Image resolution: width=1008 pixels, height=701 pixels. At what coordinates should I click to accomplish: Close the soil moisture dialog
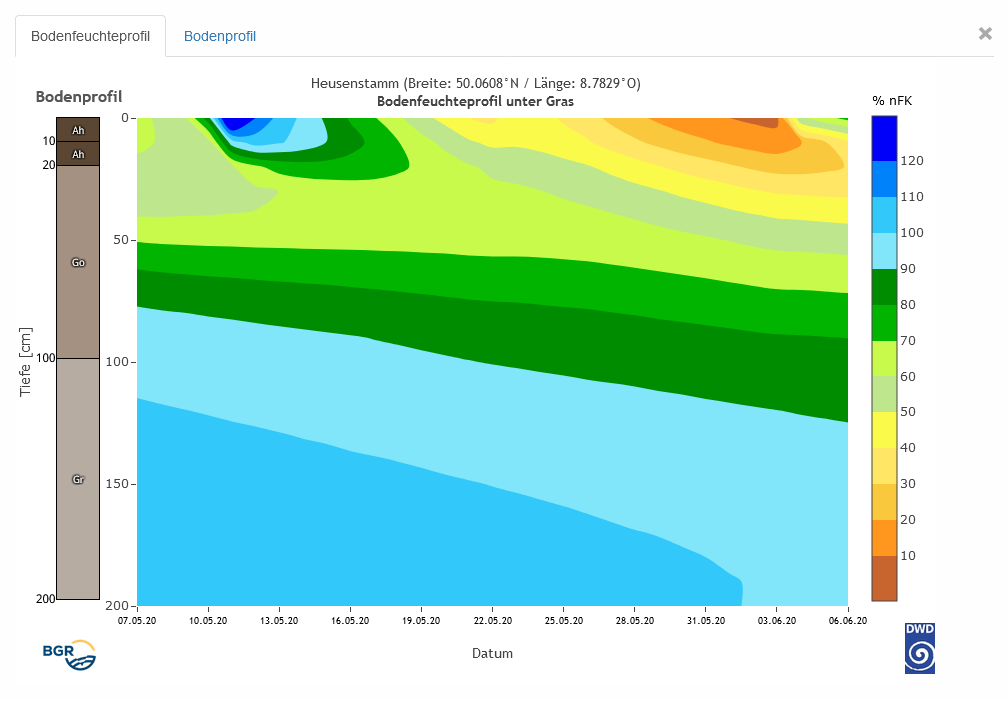pos(985,34)
